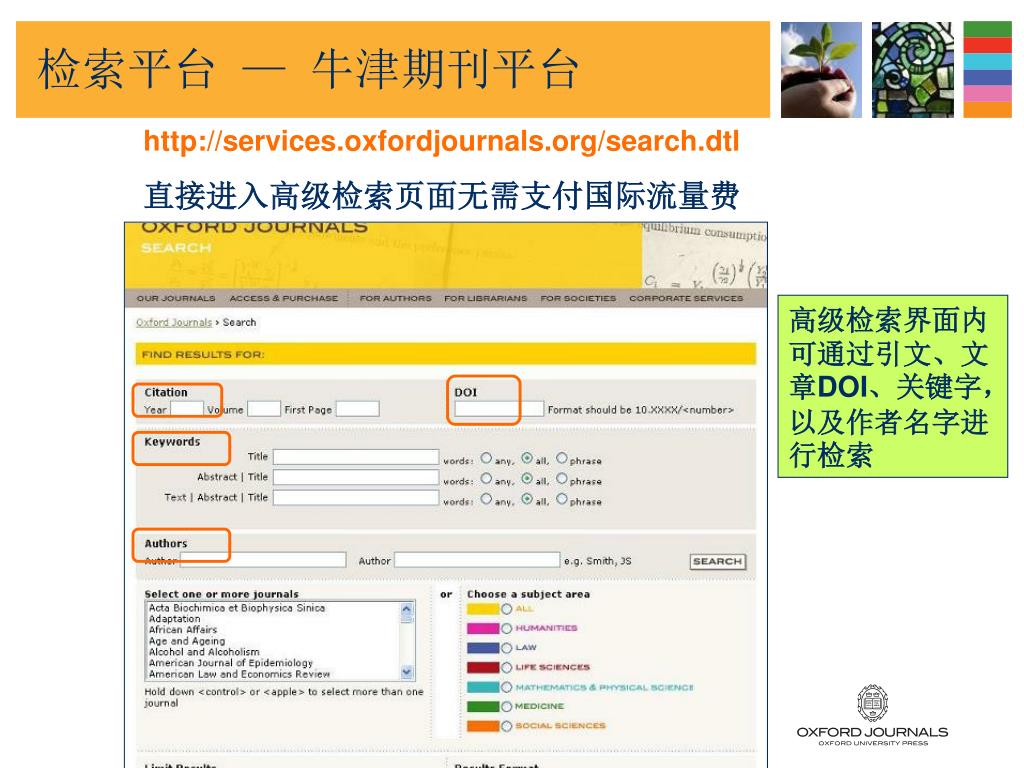Click the dark red Life Sciences swatch
The width and height of the screenshot is (1024, 768).
(483, 667)
